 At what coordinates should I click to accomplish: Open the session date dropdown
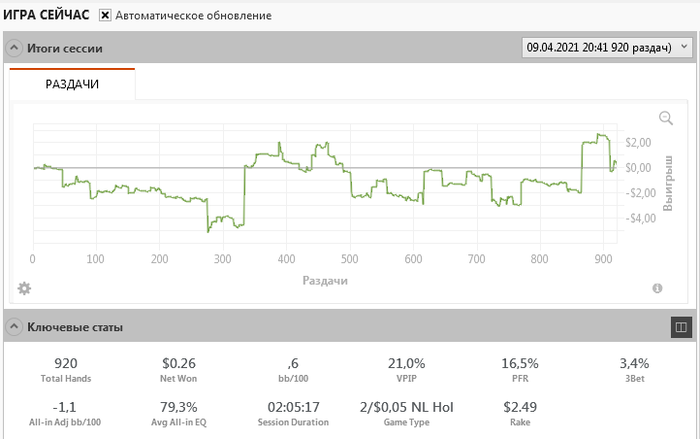(607, 47)
